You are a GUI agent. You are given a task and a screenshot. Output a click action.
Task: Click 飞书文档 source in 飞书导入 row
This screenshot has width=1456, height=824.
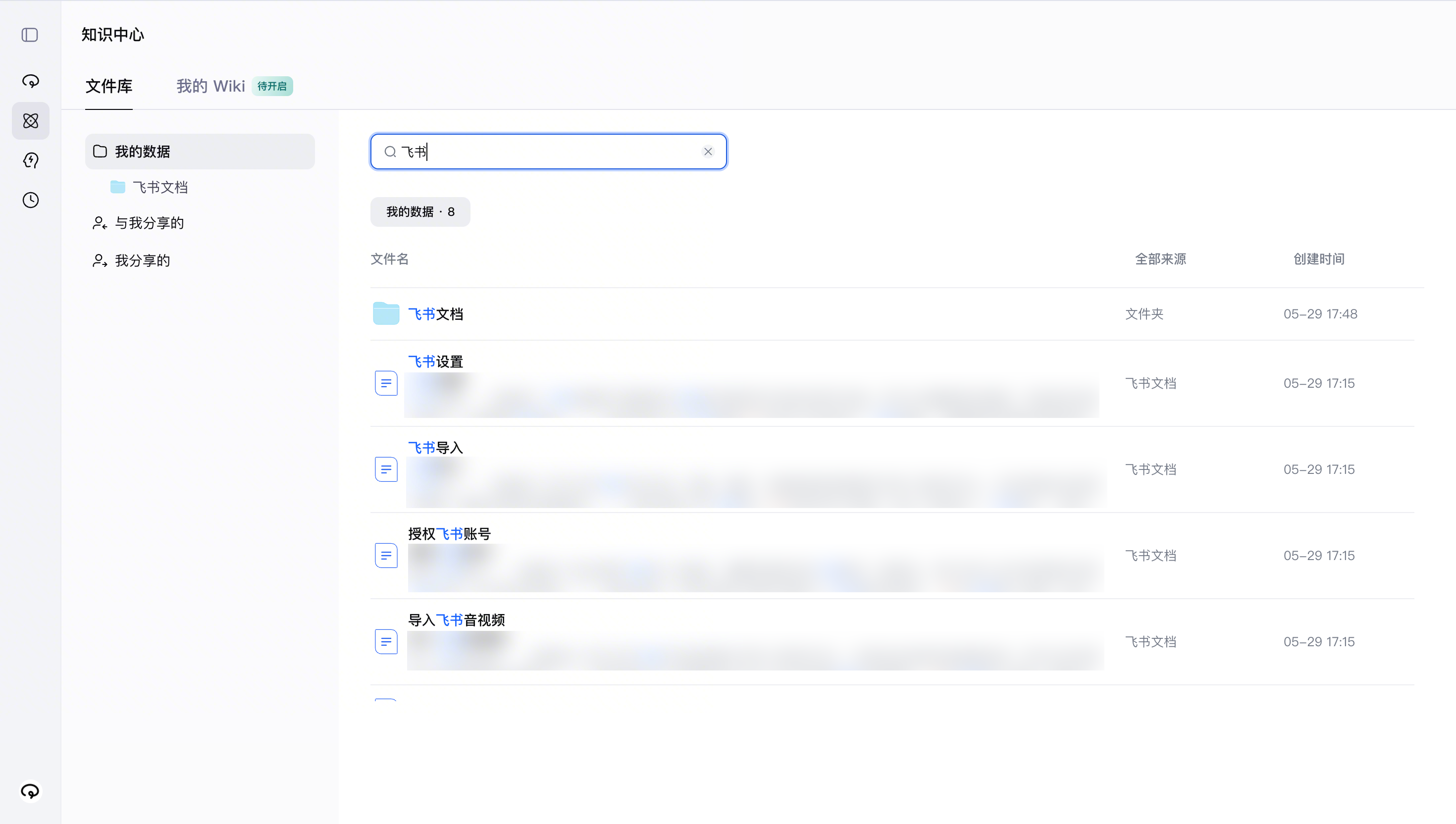1150,469
